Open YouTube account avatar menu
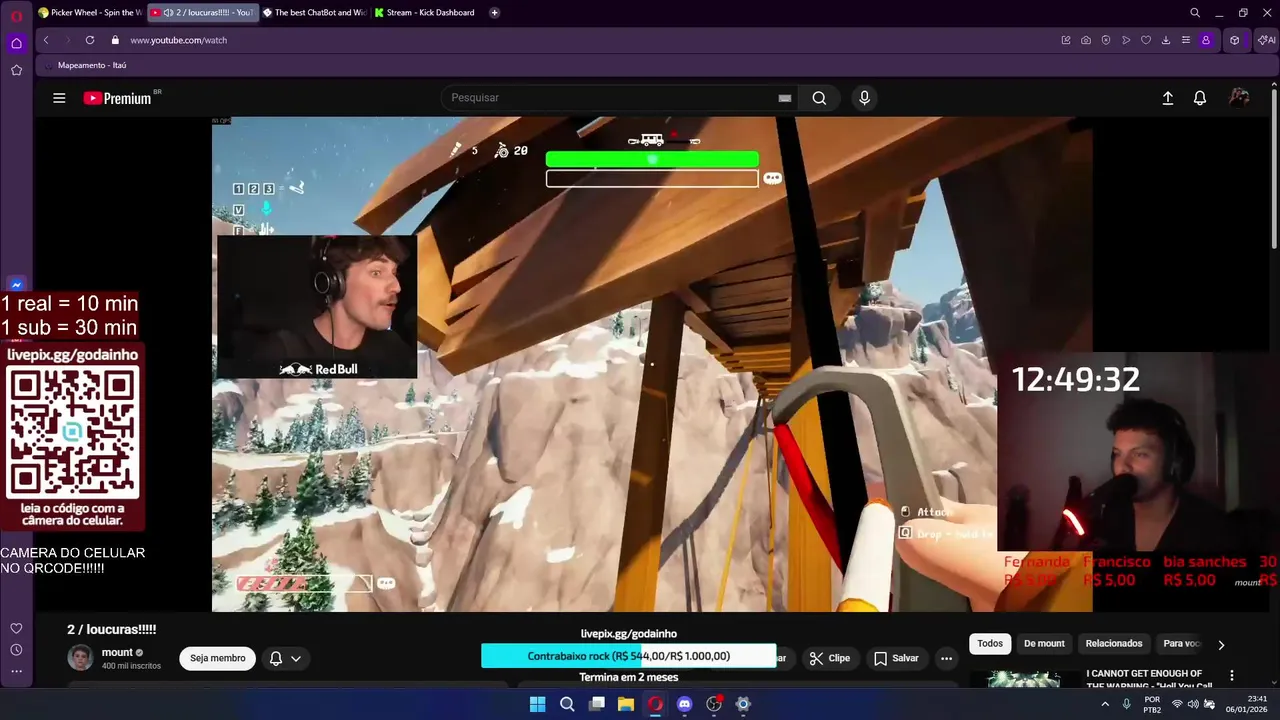This screenshot has height=720, width=1280. (x=1239, y=98)
